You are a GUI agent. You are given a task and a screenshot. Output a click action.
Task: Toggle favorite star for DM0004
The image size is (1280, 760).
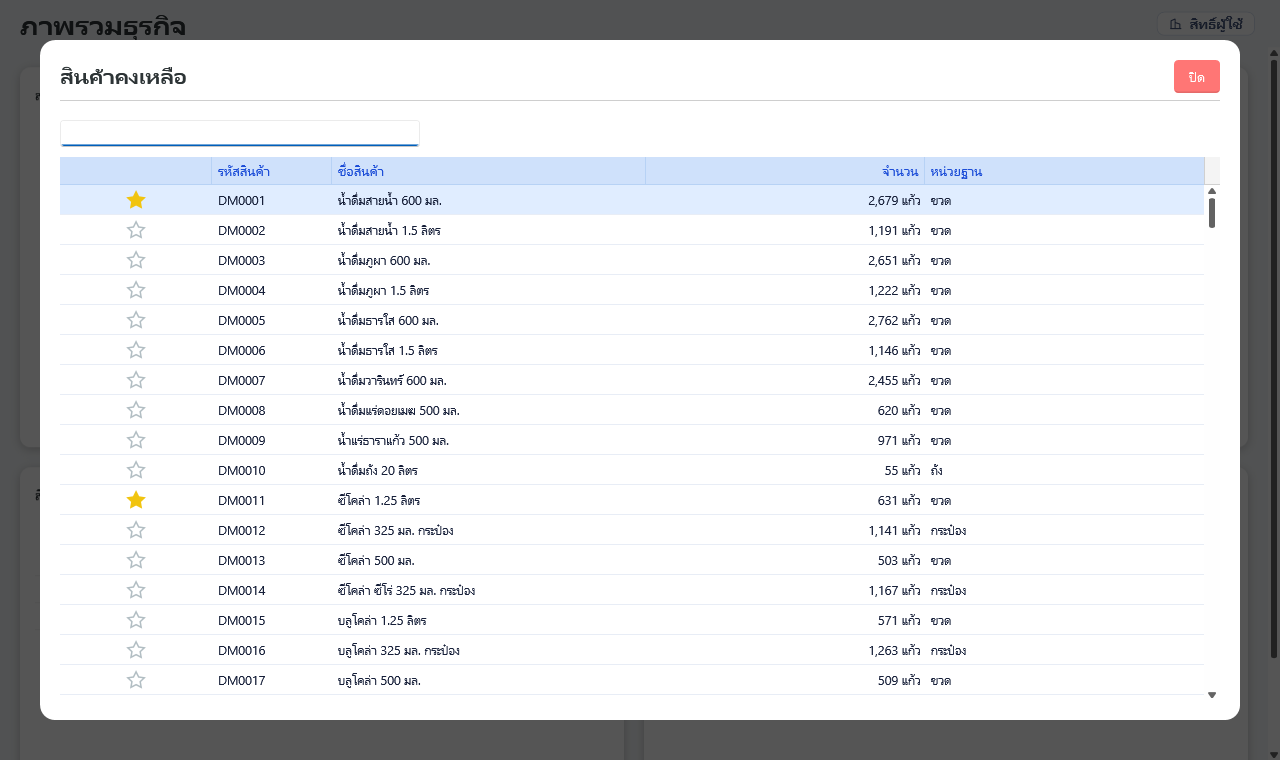[136, 290]
